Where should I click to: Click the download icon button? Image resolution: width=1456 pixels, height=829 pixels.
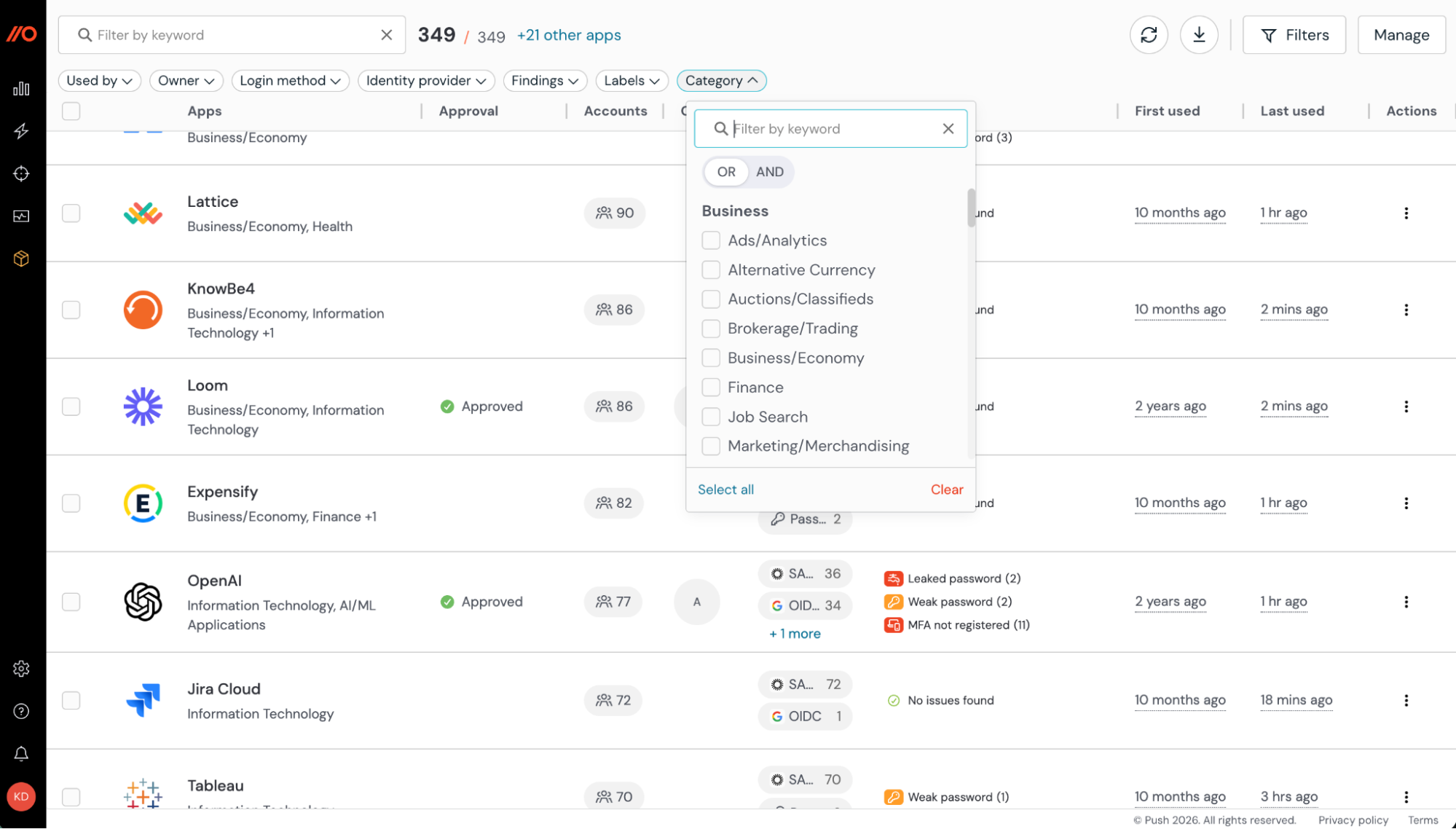coord(1199,35)
